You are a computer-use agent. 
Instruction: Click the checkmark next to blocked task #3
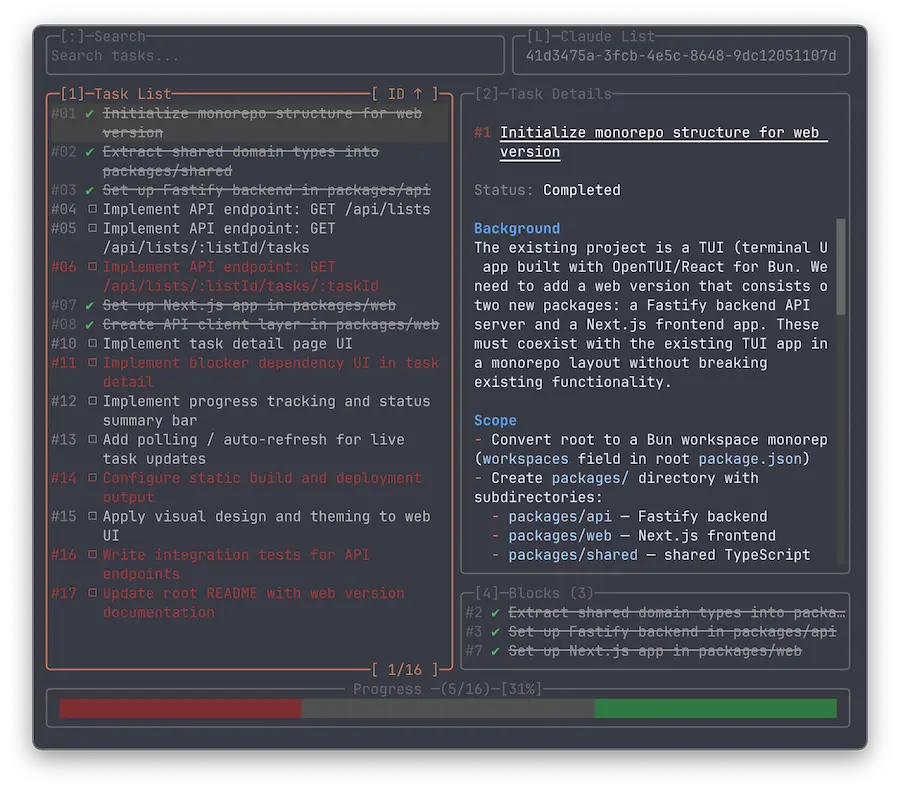pyautogui.click(x=496, y=632)
